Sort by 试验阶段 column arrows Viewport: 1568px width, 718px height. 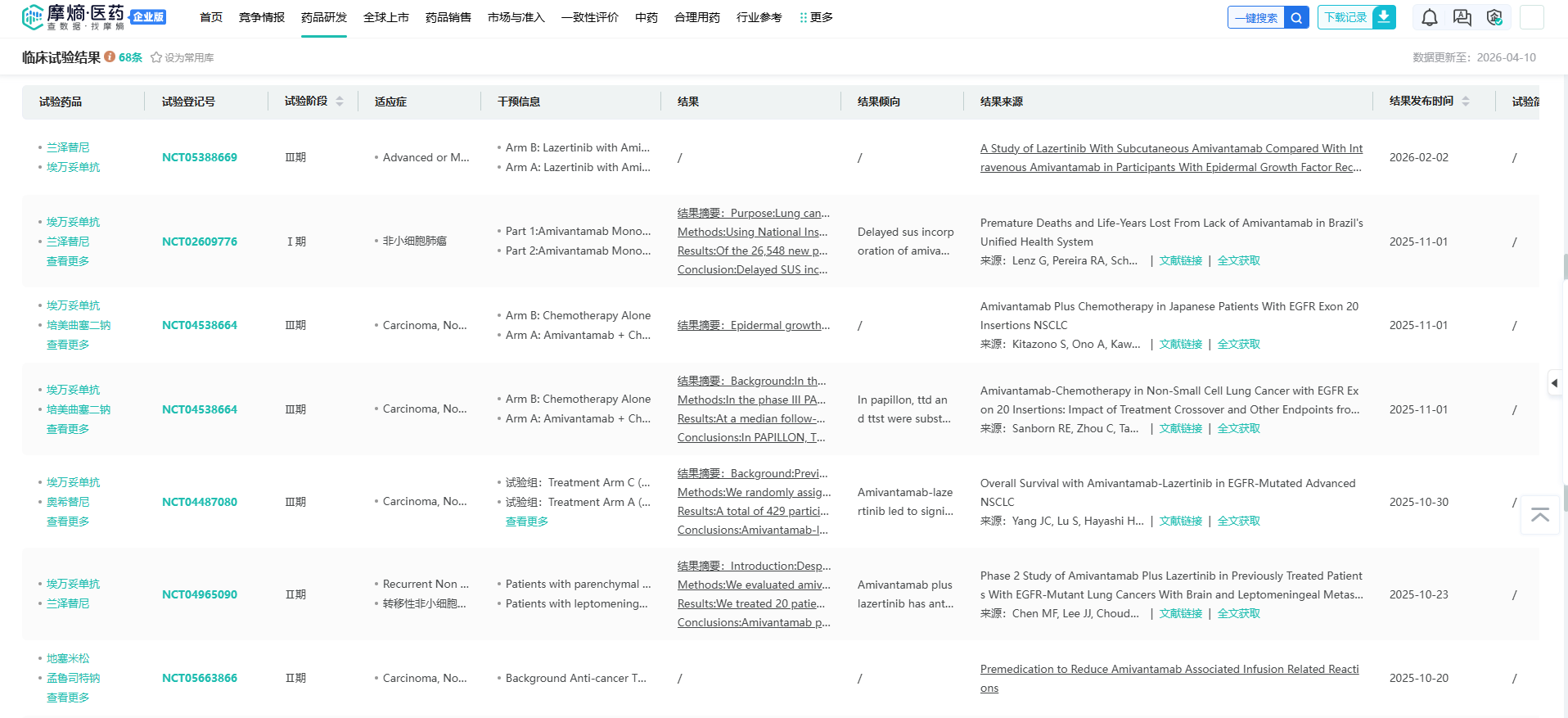click(340, 102)
